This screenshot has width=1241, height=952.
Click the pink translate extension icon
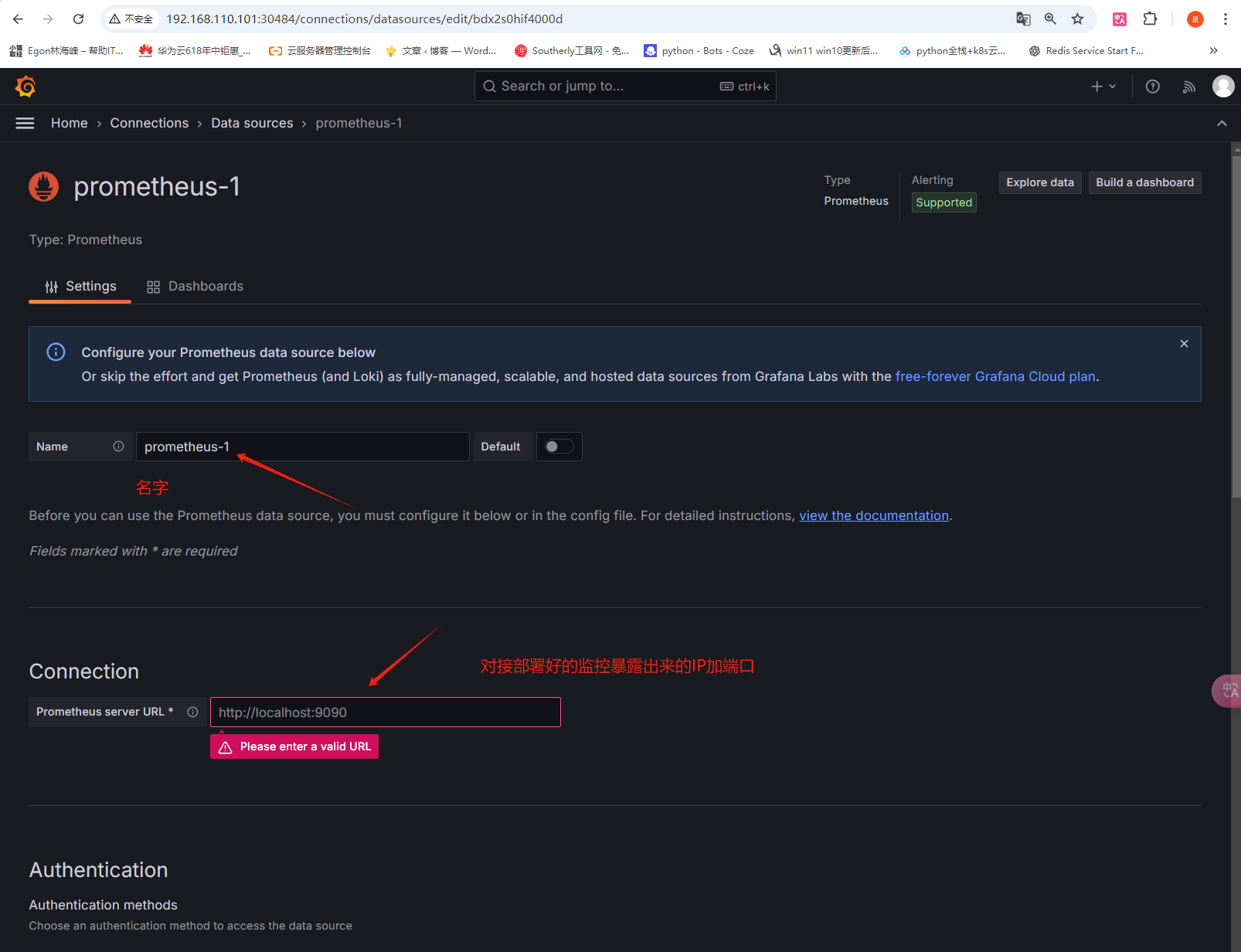[x=1120, y=19]
